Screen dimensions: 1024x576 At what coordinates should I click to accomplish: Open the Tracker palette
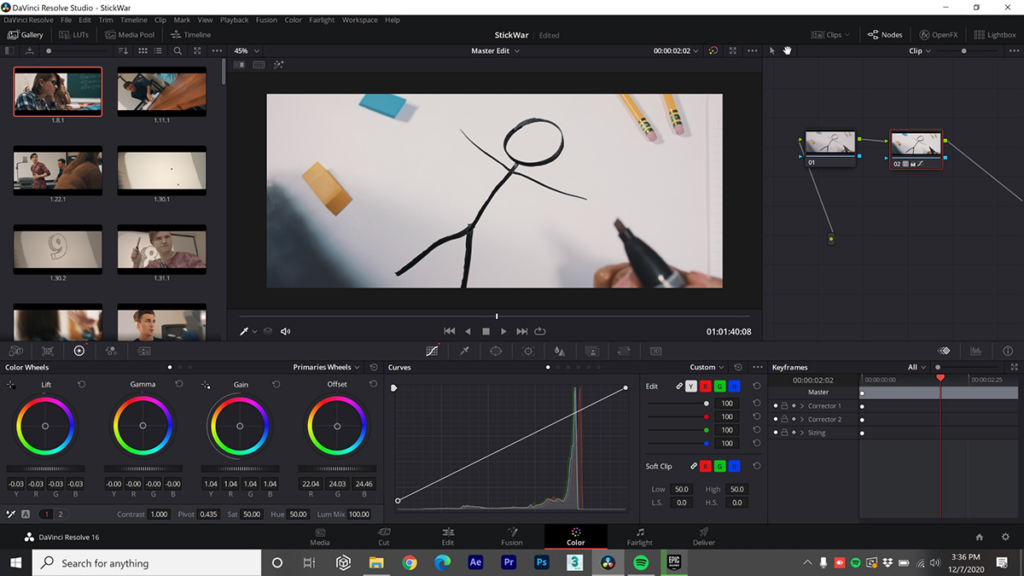pyautogui.click(x=528, y=351)
